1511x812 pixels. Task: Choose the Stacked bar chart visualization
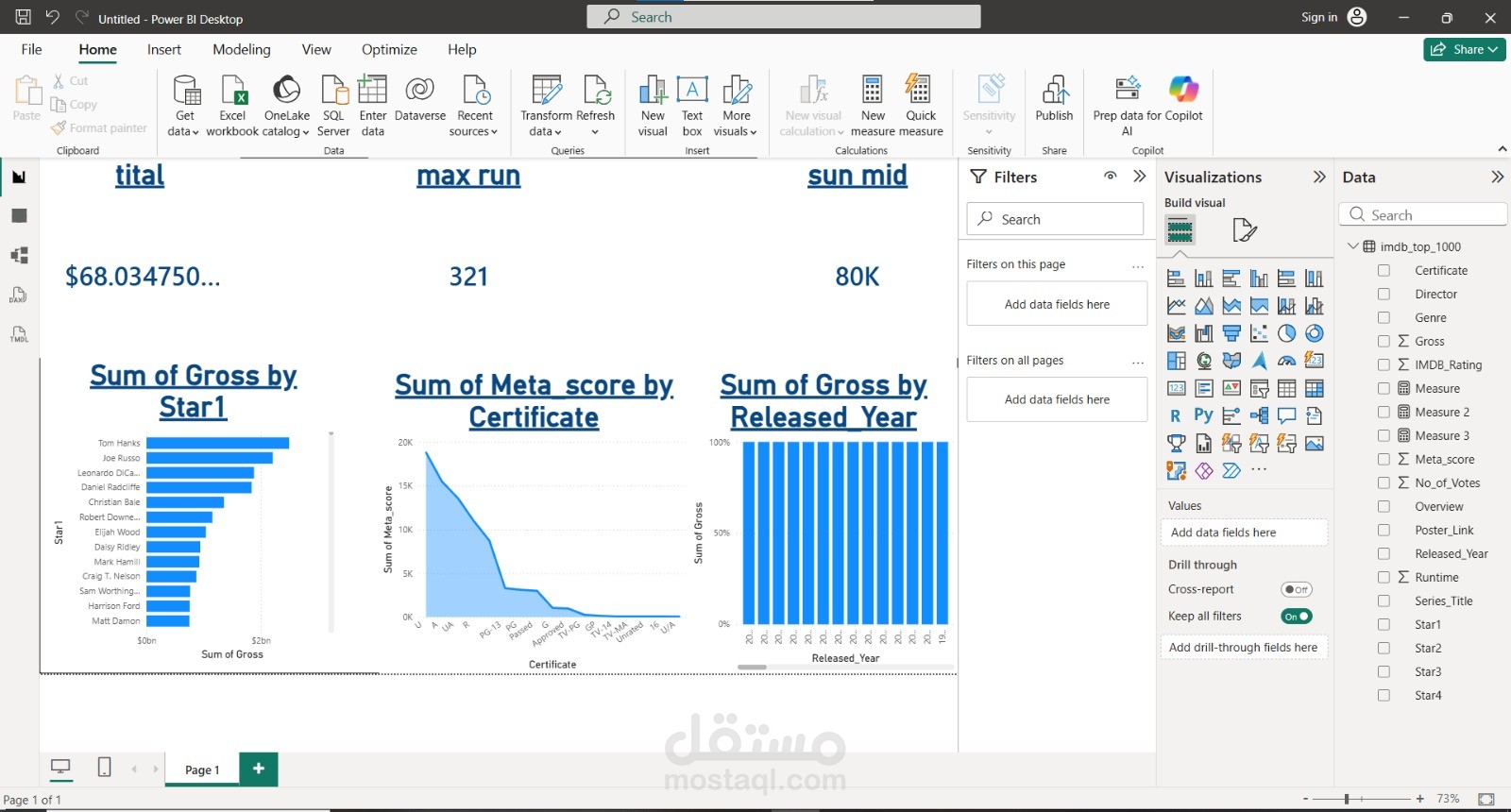[1176, 279]
